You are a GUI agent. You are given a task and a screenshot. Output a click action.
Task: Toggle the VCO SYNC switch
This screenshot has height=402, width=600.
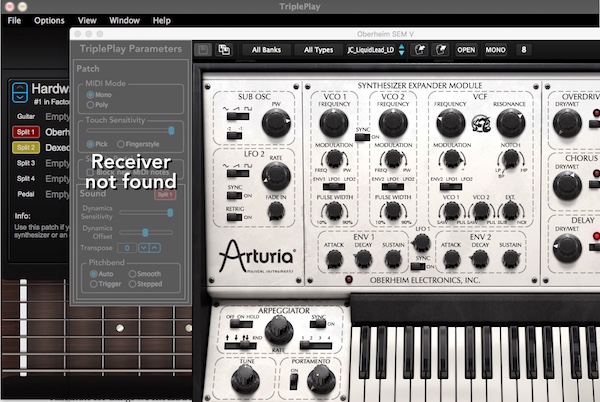(x=362, y=137)
